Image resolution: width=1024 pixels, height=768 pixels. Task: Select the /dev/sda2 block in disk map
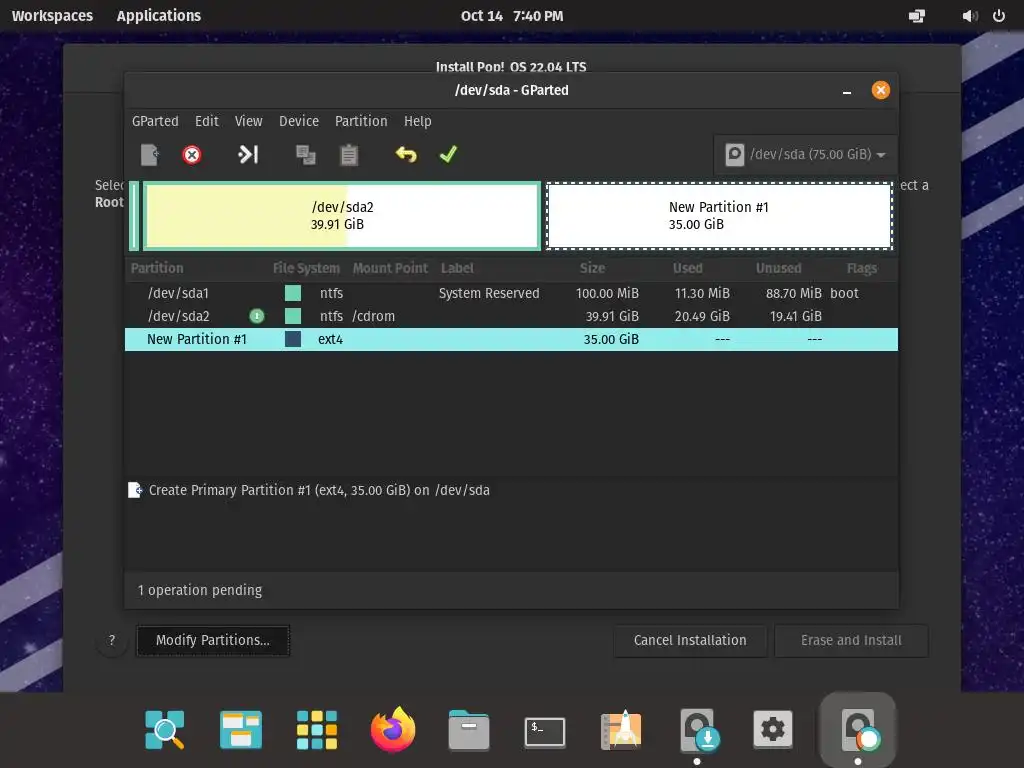(x=342, y=216)
